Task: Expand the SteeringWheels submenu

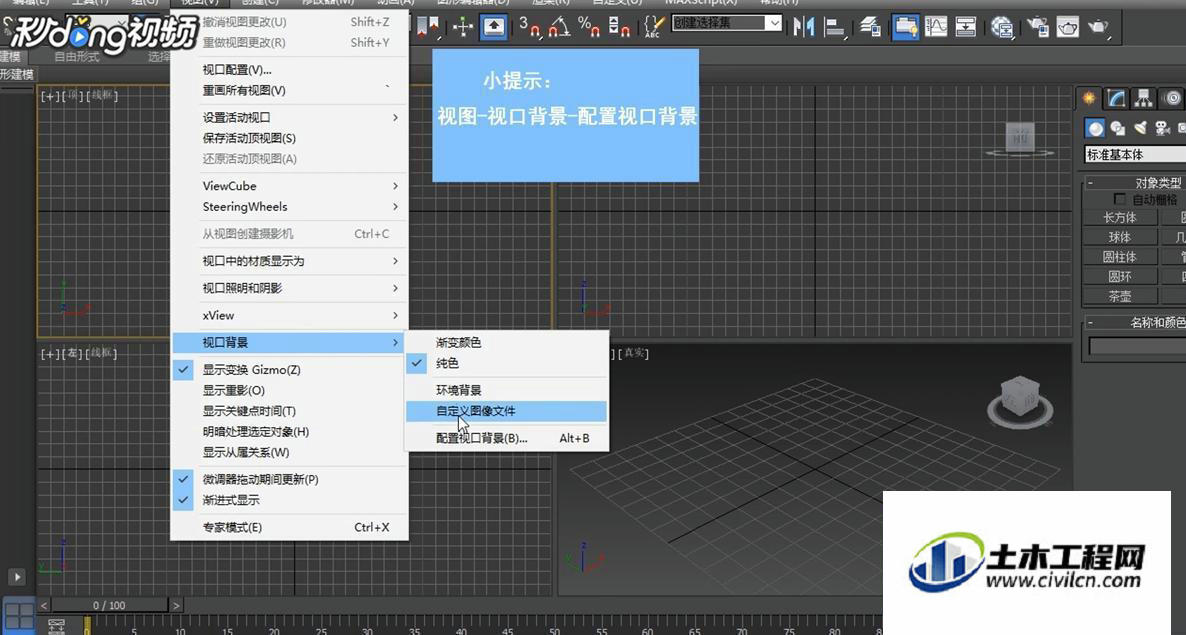Action: pyautogui.click(x=290, y=206)
